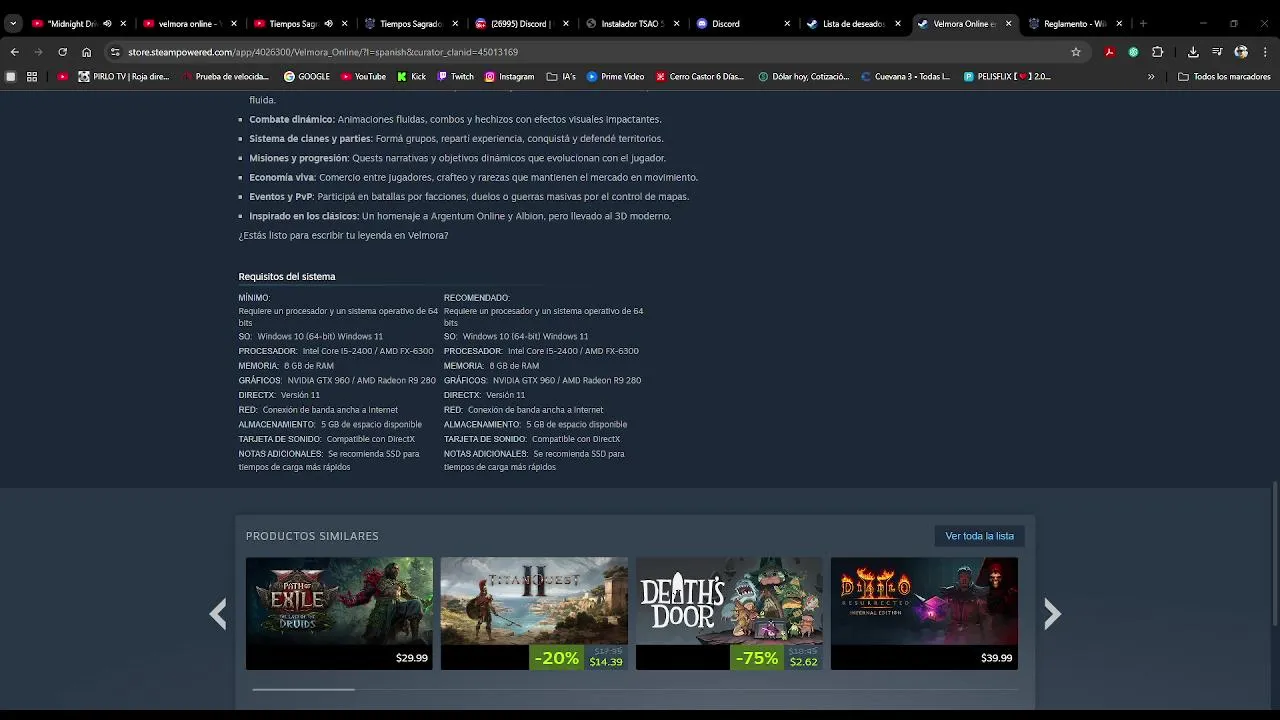Switch to the Midnight Dri YouTube tab

(x=70, y=23)
